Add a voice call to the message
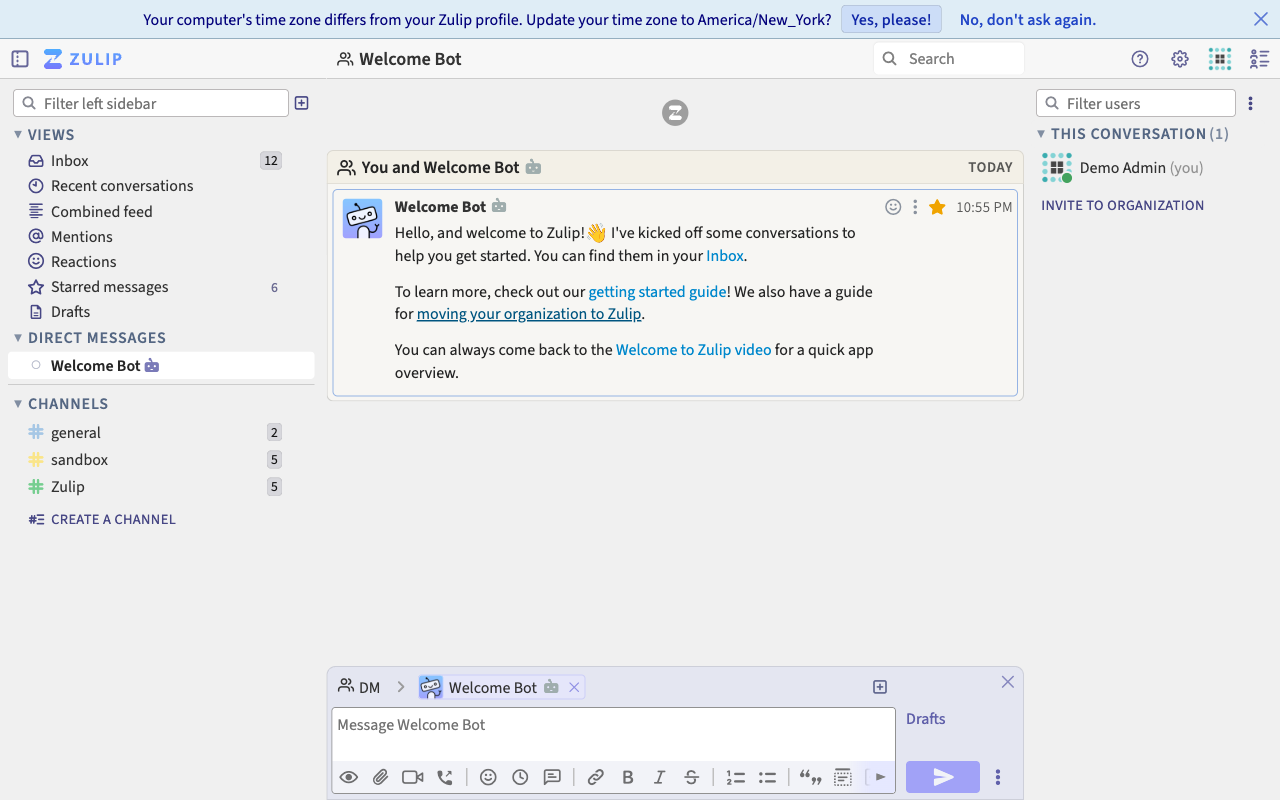This screenshot has height=800, width=1280. point(445,777)
